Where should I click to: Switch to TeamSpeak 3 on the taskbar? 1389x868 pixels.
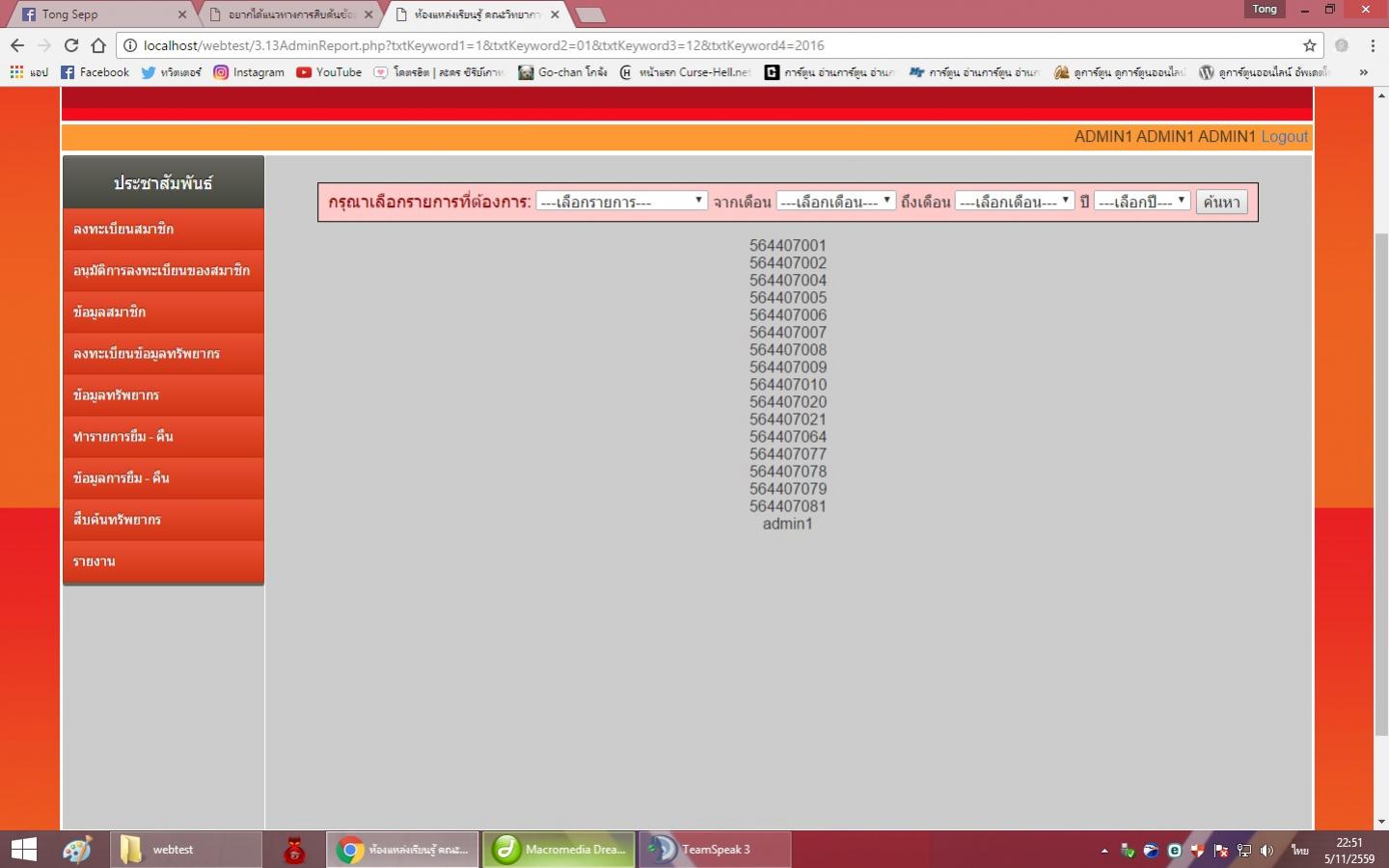point(715,850)
